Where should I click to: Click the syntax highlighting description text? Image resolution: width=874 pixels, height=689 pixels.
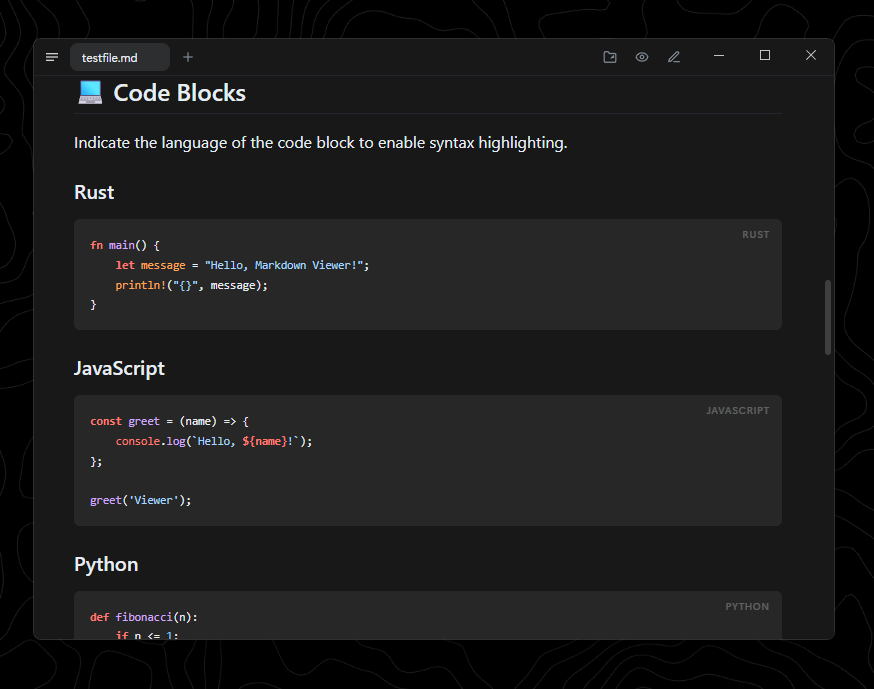[319, 142]
